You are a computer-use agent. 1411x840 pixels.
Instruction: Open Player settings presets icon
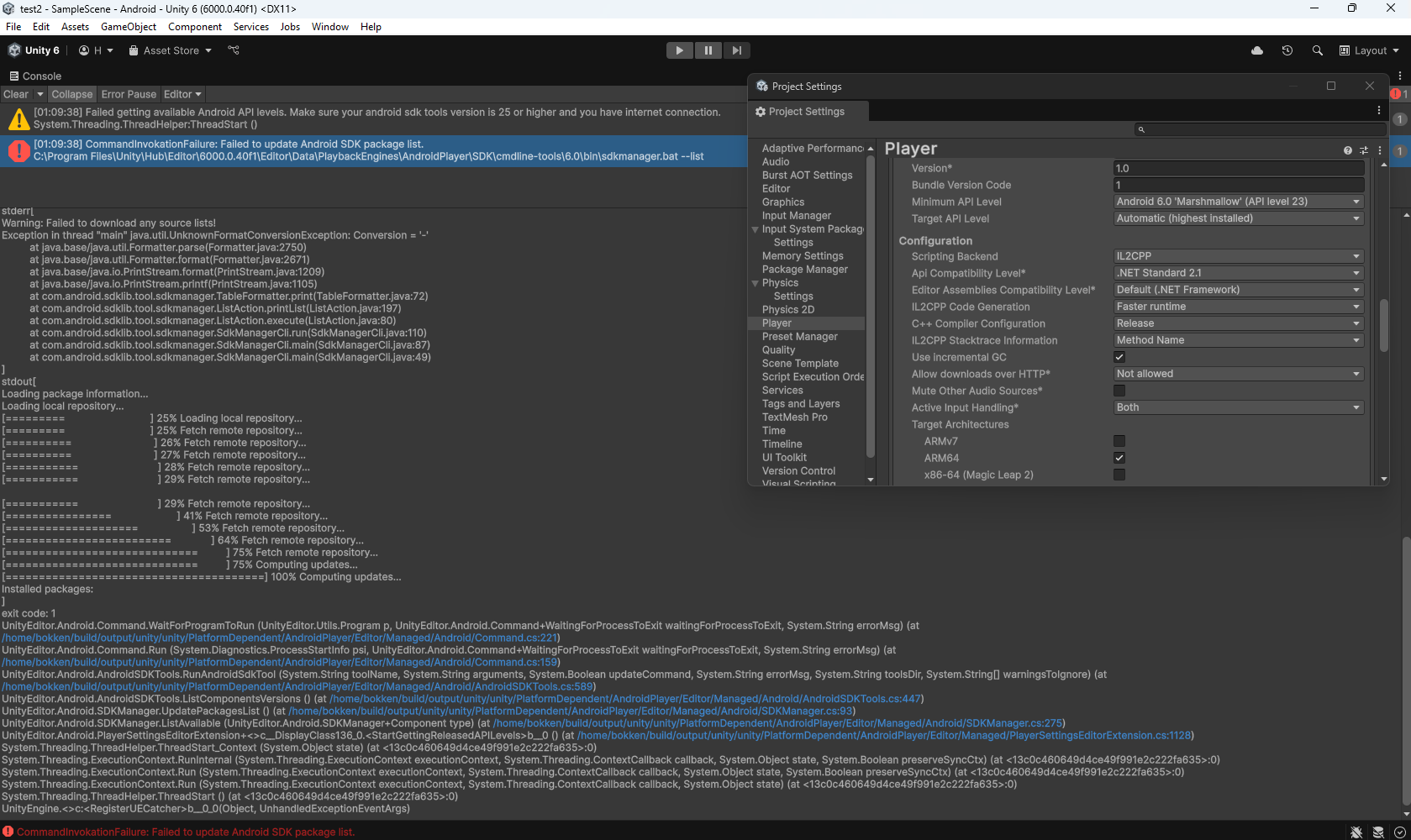(x=1364, y=150)
